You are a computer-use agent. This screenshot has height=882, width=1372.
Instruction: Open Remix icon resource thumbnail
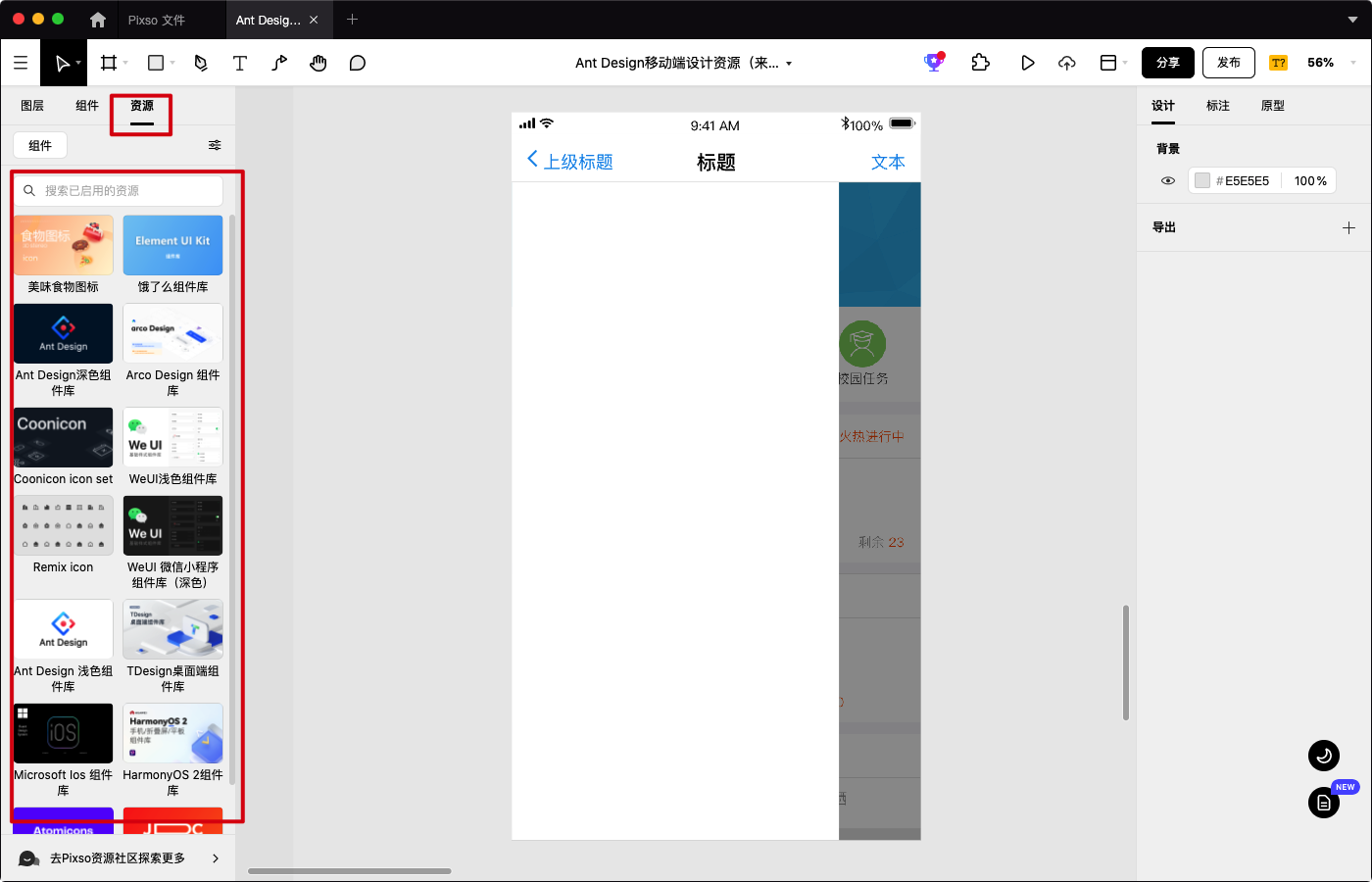point(63,525)
